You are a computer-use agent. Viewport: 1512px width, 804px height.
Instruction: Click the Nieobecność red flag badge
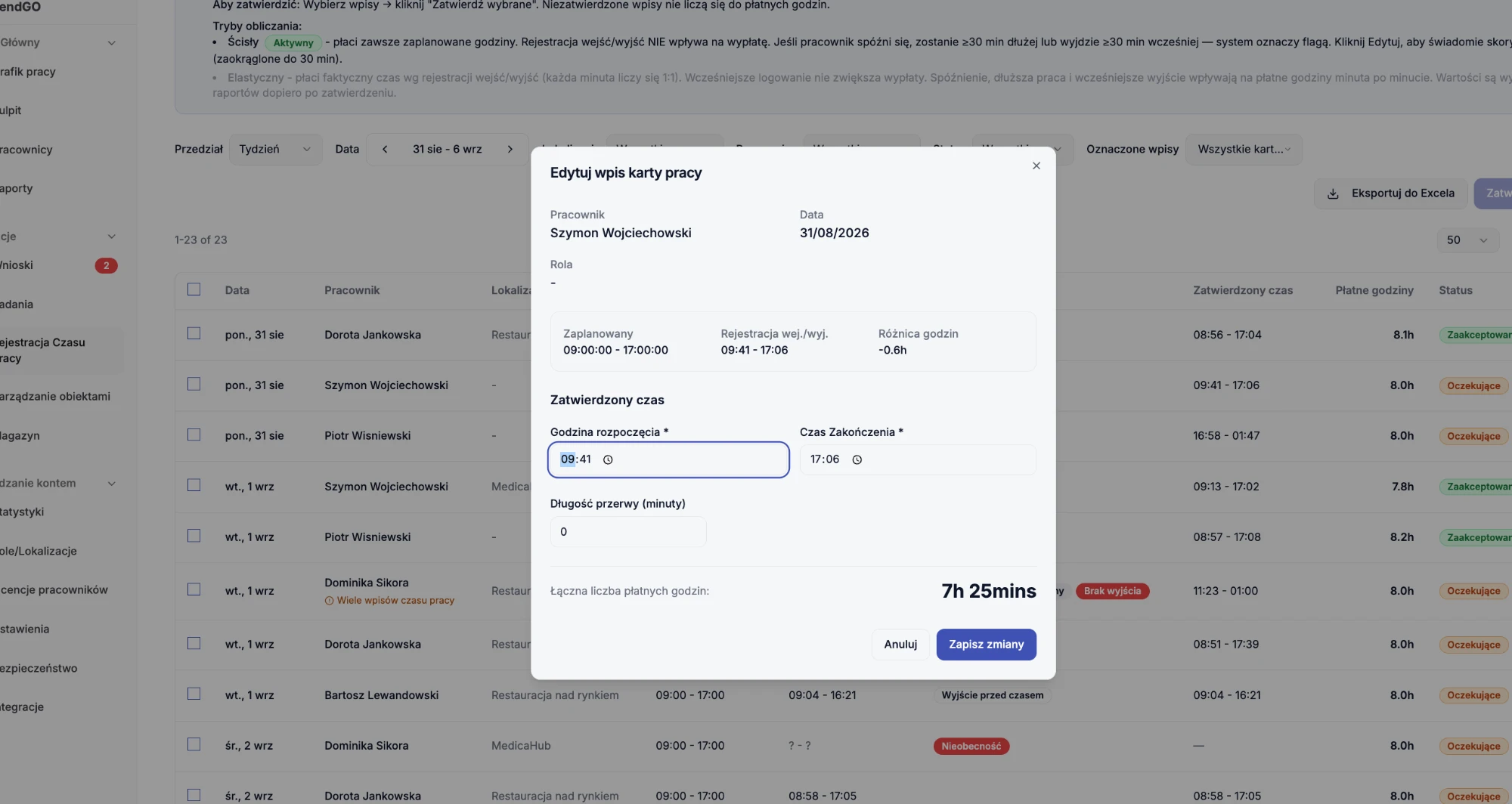coord(971,747)
